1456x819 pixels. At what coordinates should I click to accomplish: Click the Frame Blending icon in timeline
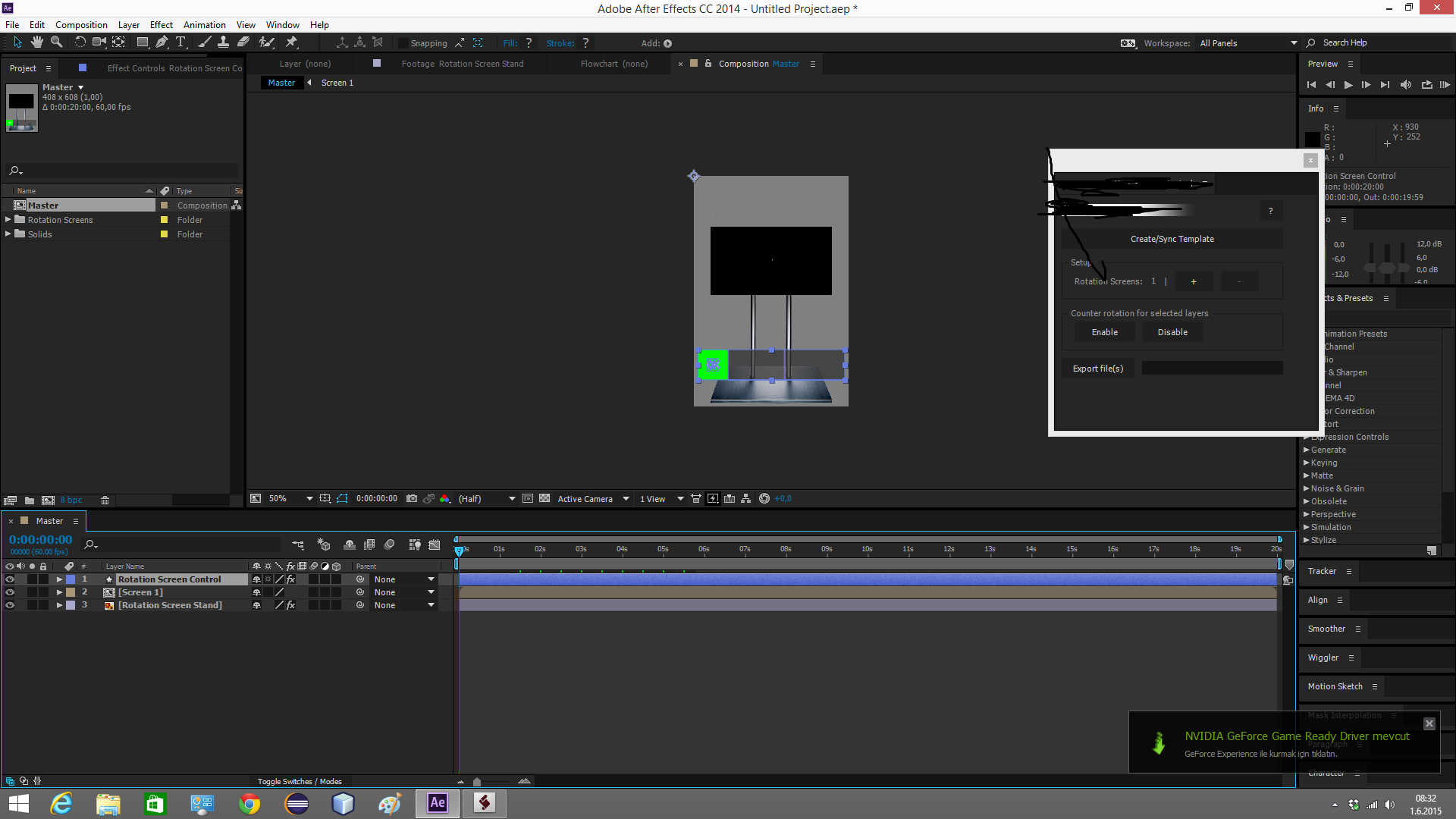tap(369, 544)
